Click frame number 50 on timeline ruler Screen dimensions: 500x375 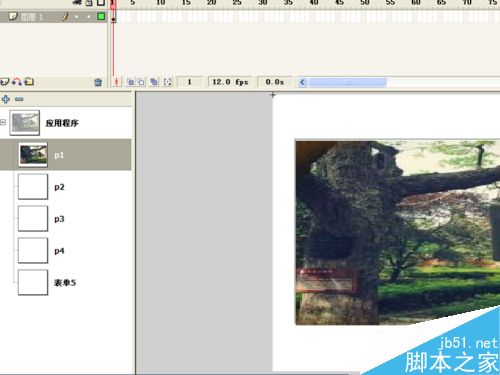(x=365, y=3)
